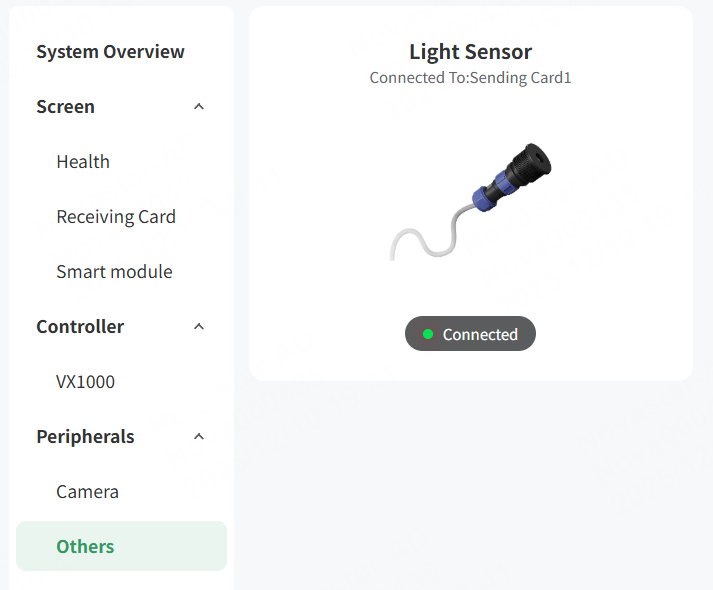Click the green connection status dot
The height and width of the screenshot is (590, 713).
[428, 334]
